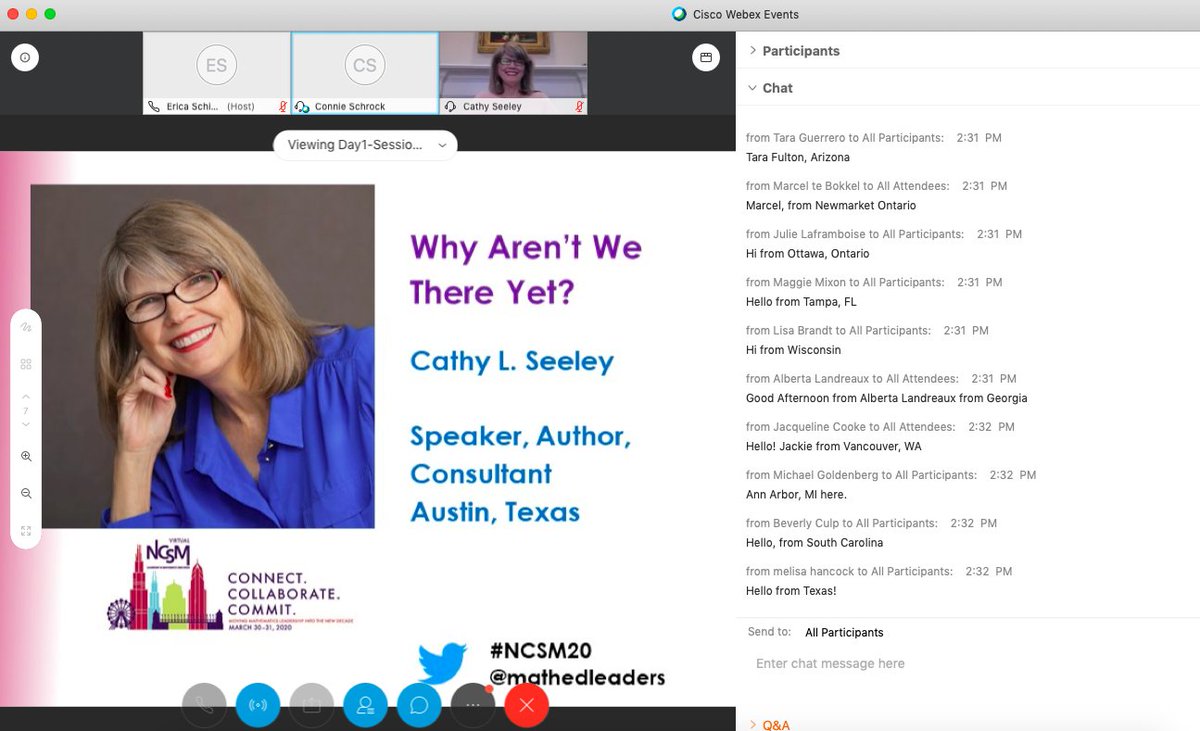Click message 'Hello from Tampa, FL'

click(801, 302)
